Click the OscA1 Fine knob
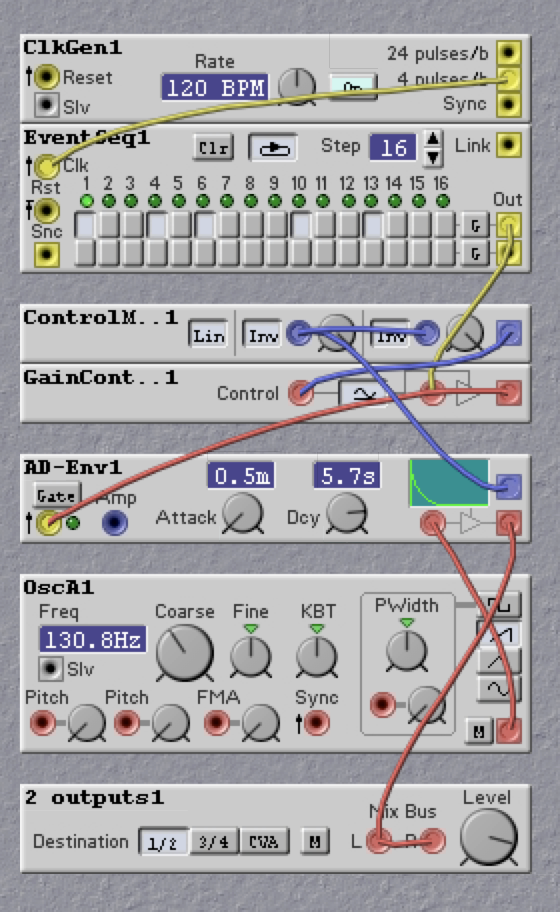 point(251,656)
